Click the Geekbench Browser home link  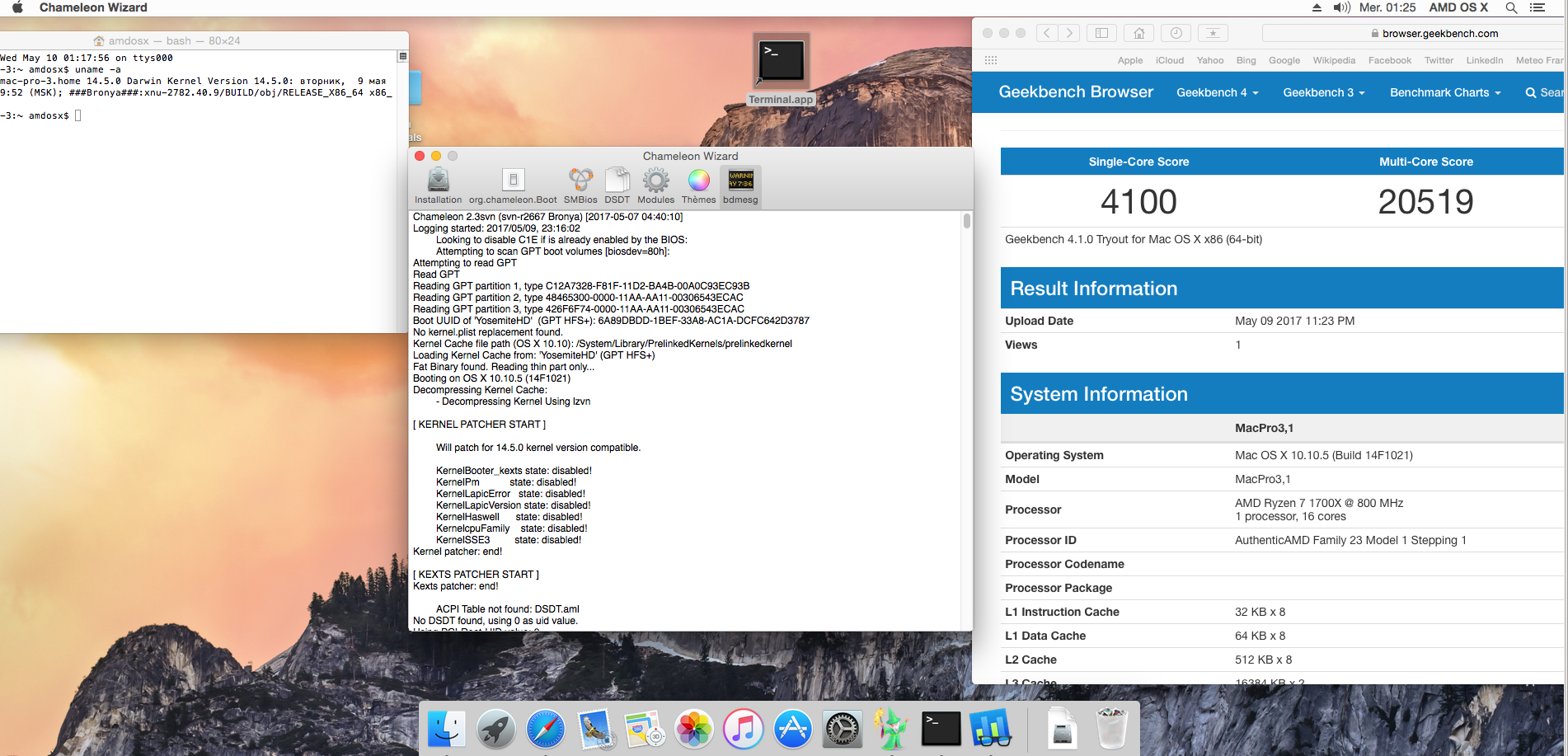[x=1076, y=92]
